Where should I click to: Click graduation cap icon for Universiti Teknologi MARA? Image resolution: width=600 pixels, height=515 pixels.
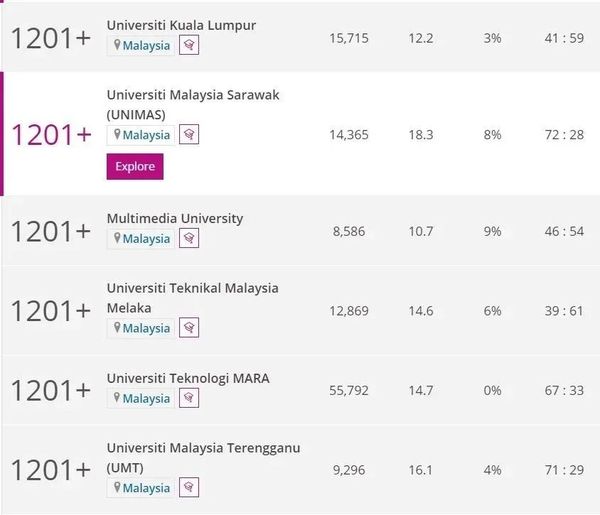[189, 399]
